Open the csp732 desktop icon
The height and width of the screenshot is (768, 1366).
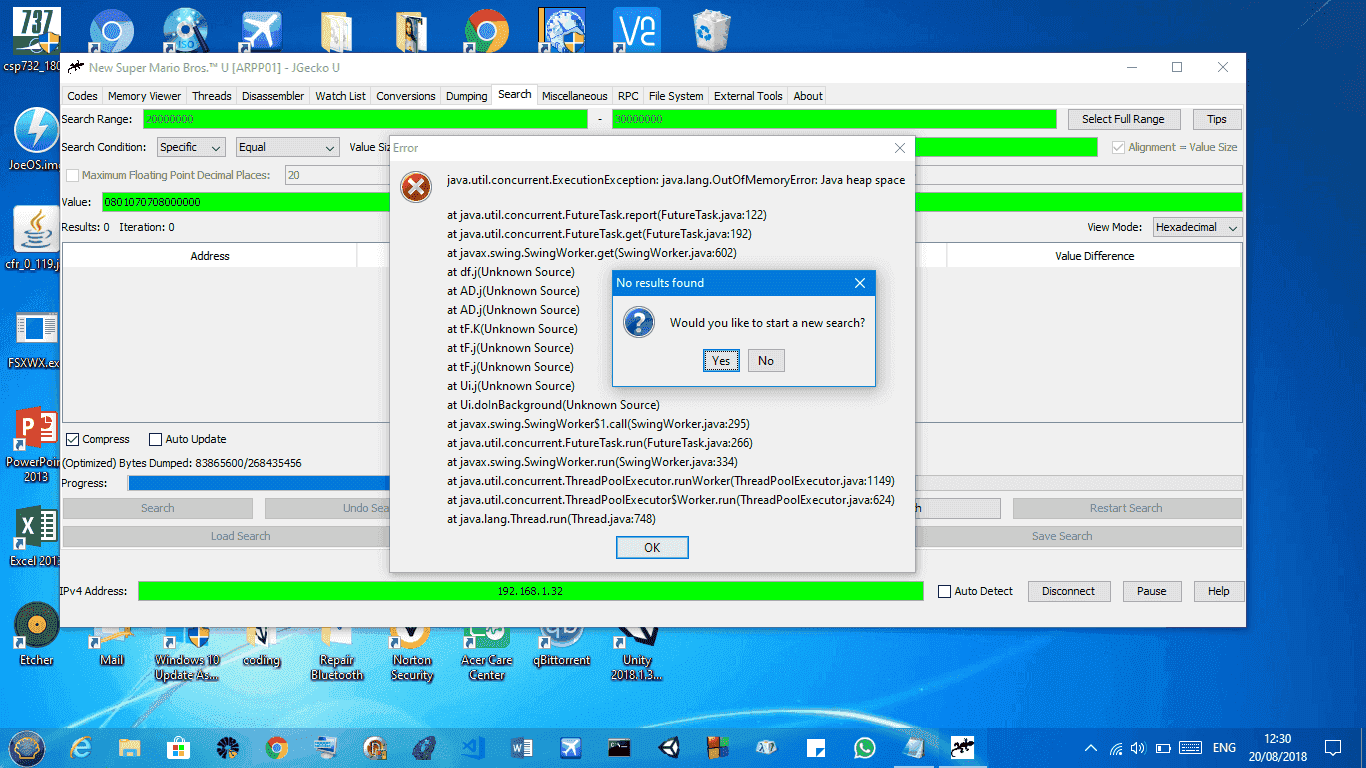pos(36,40)
